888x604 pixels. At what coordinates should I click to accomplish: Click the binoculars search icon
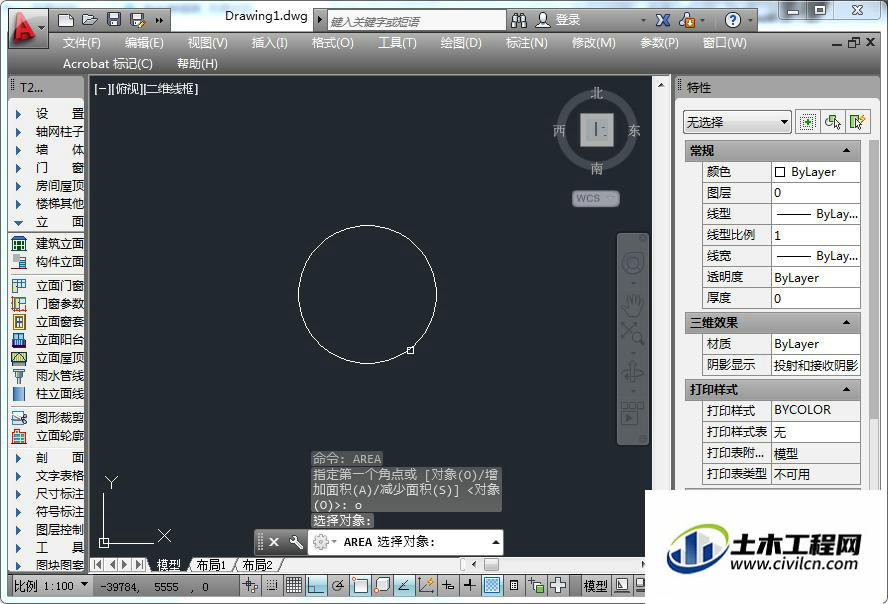point(518,21)
